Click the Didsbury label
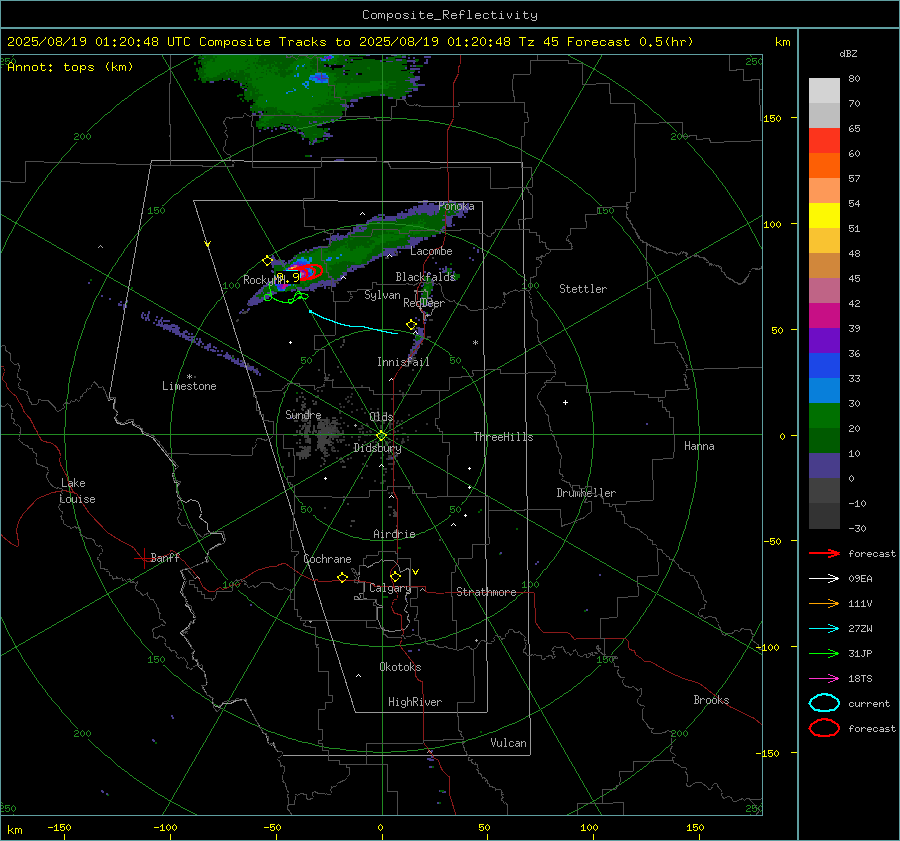Screen dimensions: 900x841 377,448
